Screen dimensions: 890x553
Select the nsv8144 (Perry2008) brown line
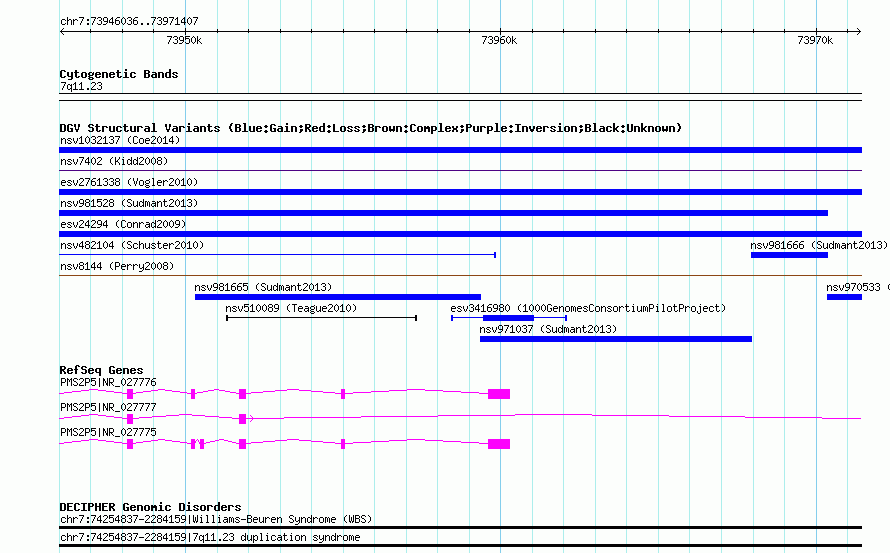point(460,276)
